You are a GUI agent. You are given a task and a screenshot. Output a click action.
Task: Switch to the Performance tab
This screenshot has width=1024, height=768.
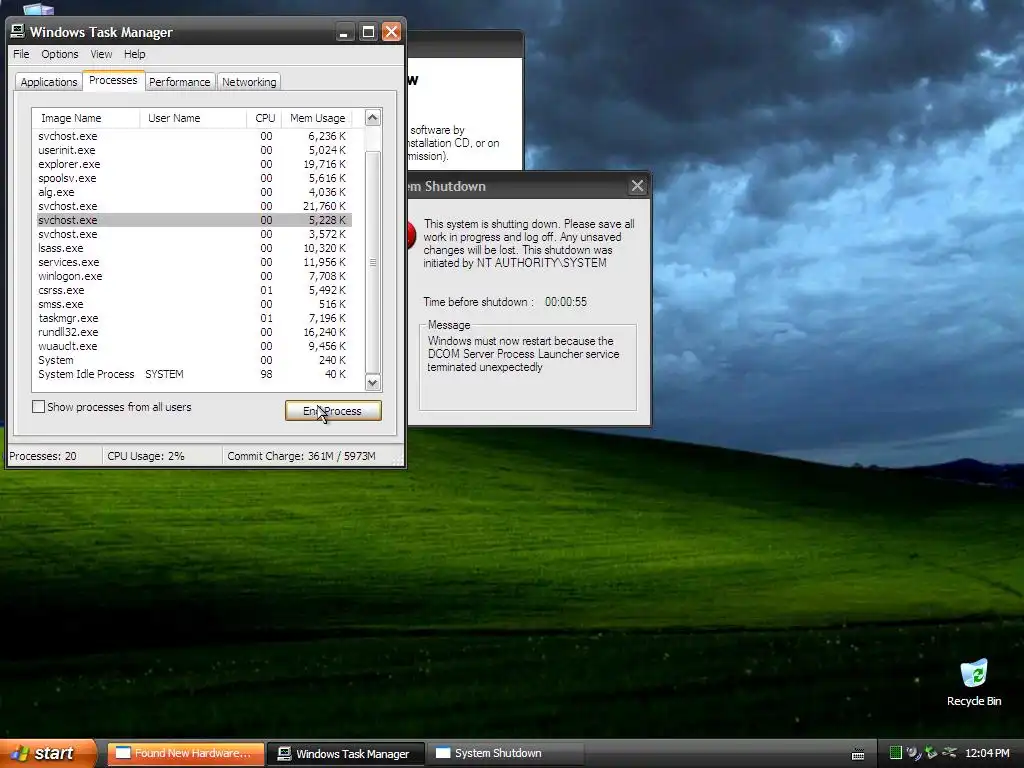pyautogui.click(x=180, y=82)
